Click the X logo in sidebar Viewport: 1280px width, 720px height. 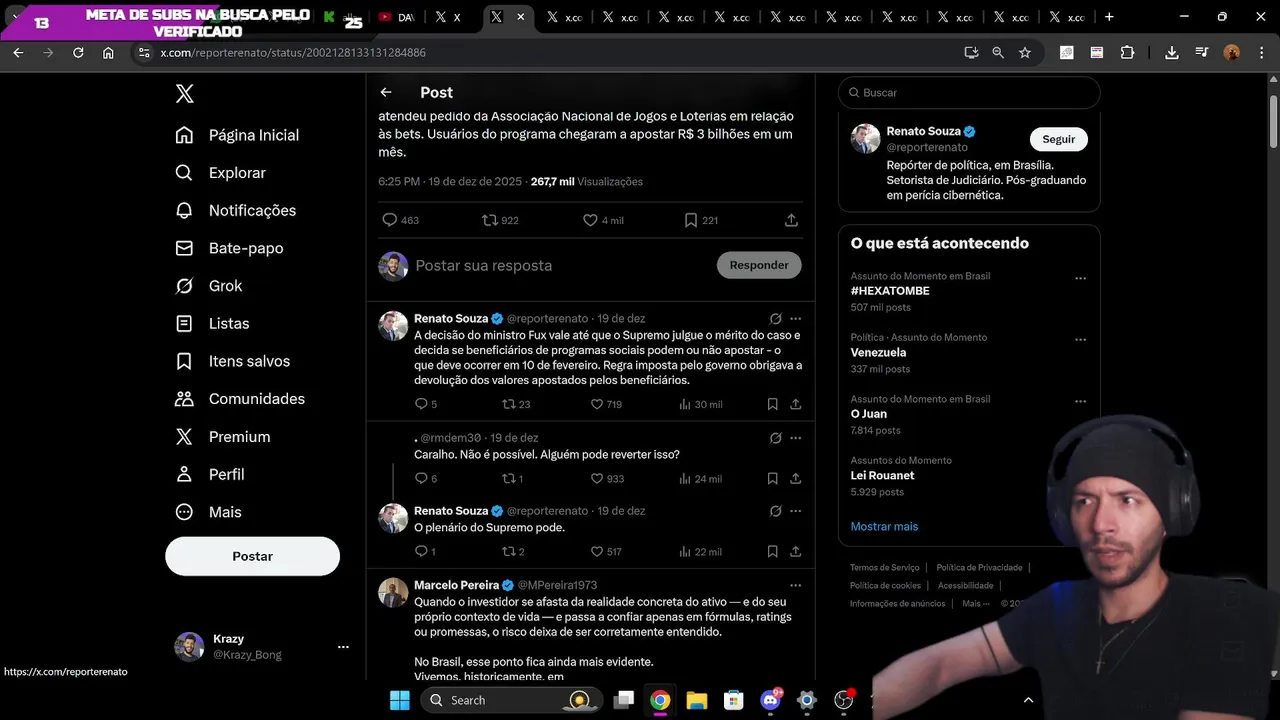point(184,94)
